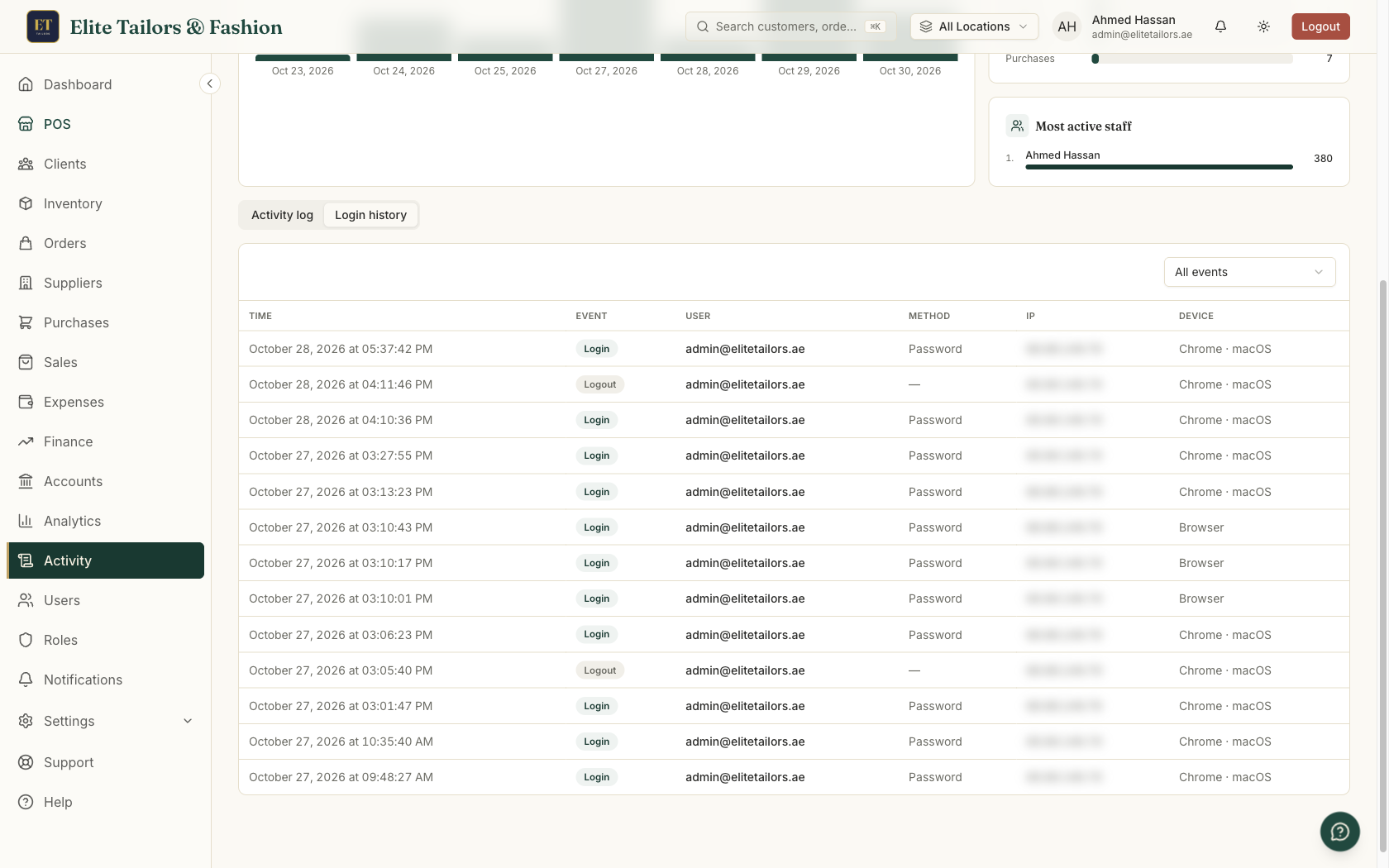Select 'October 27, 2026 at 09:48:27 AM' row

click(x=794, y=777)
